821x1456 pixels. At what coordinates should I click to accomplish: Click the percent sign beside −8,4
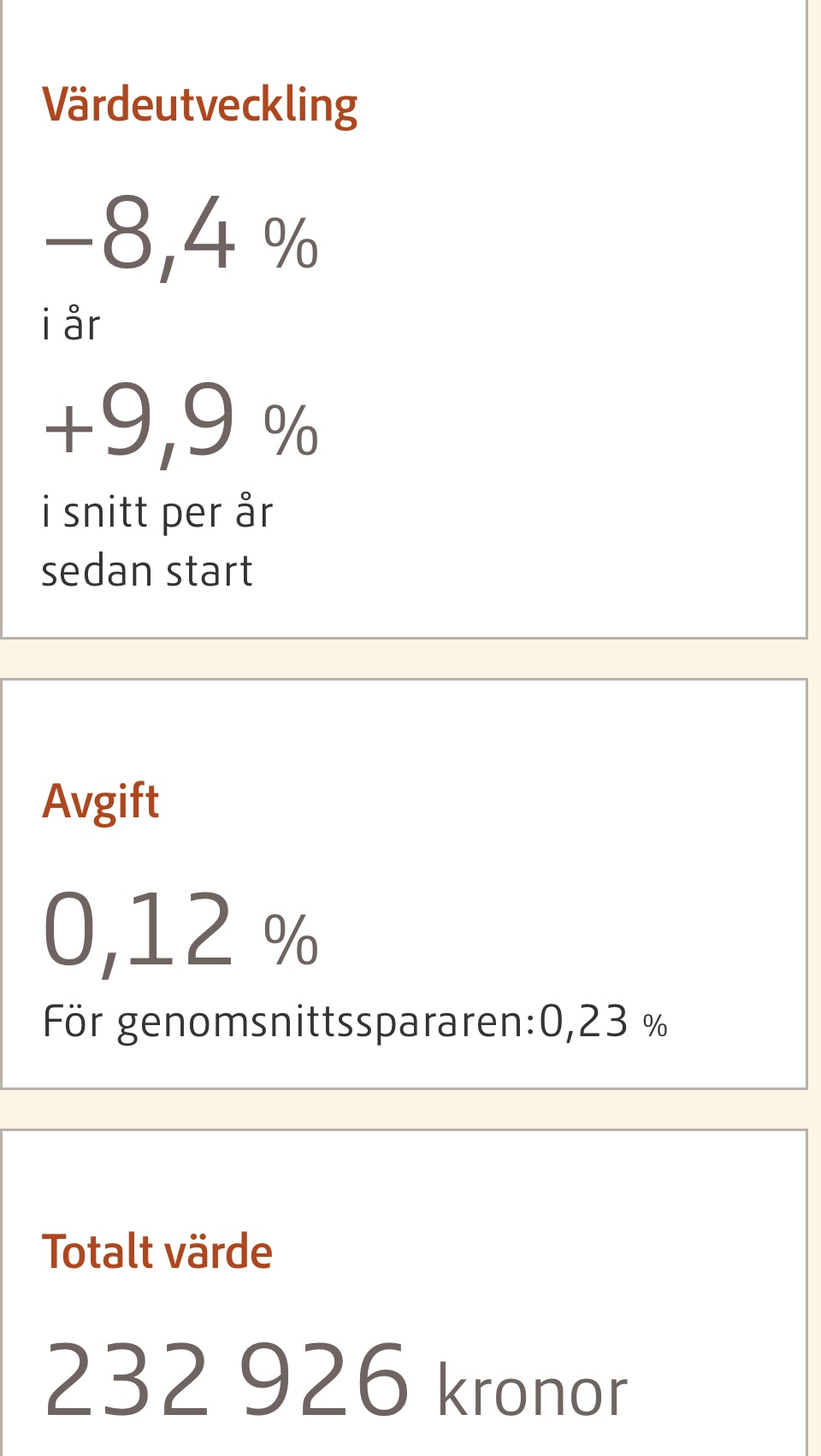pos(291,244)
